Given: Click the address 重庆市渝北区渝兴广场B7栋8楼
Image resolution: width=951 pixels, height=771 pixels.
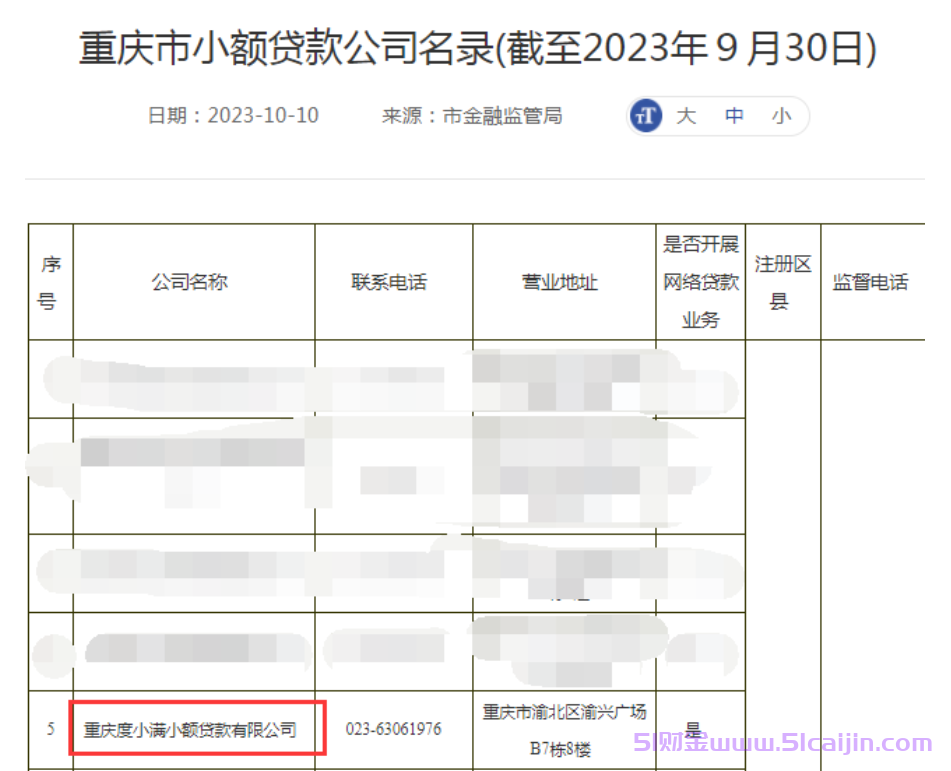Looking at the screenshot, I should click(564, 729).
